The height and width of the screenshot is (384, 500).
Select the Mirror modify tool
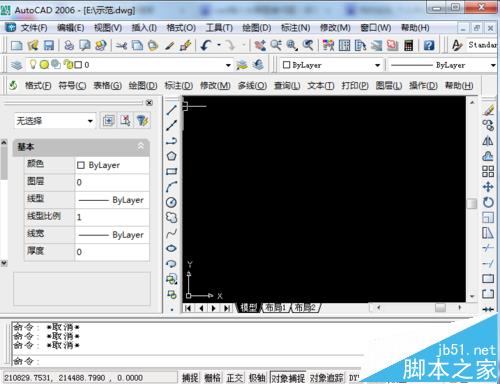pos(488,141)
